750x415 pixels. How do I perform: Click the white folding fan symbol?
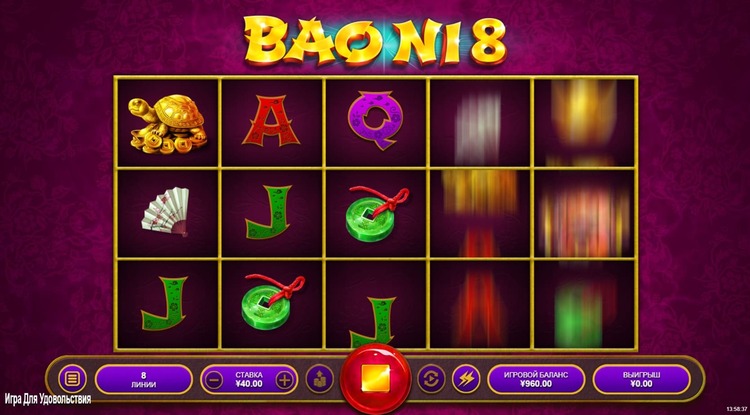(x=165, y=210)
